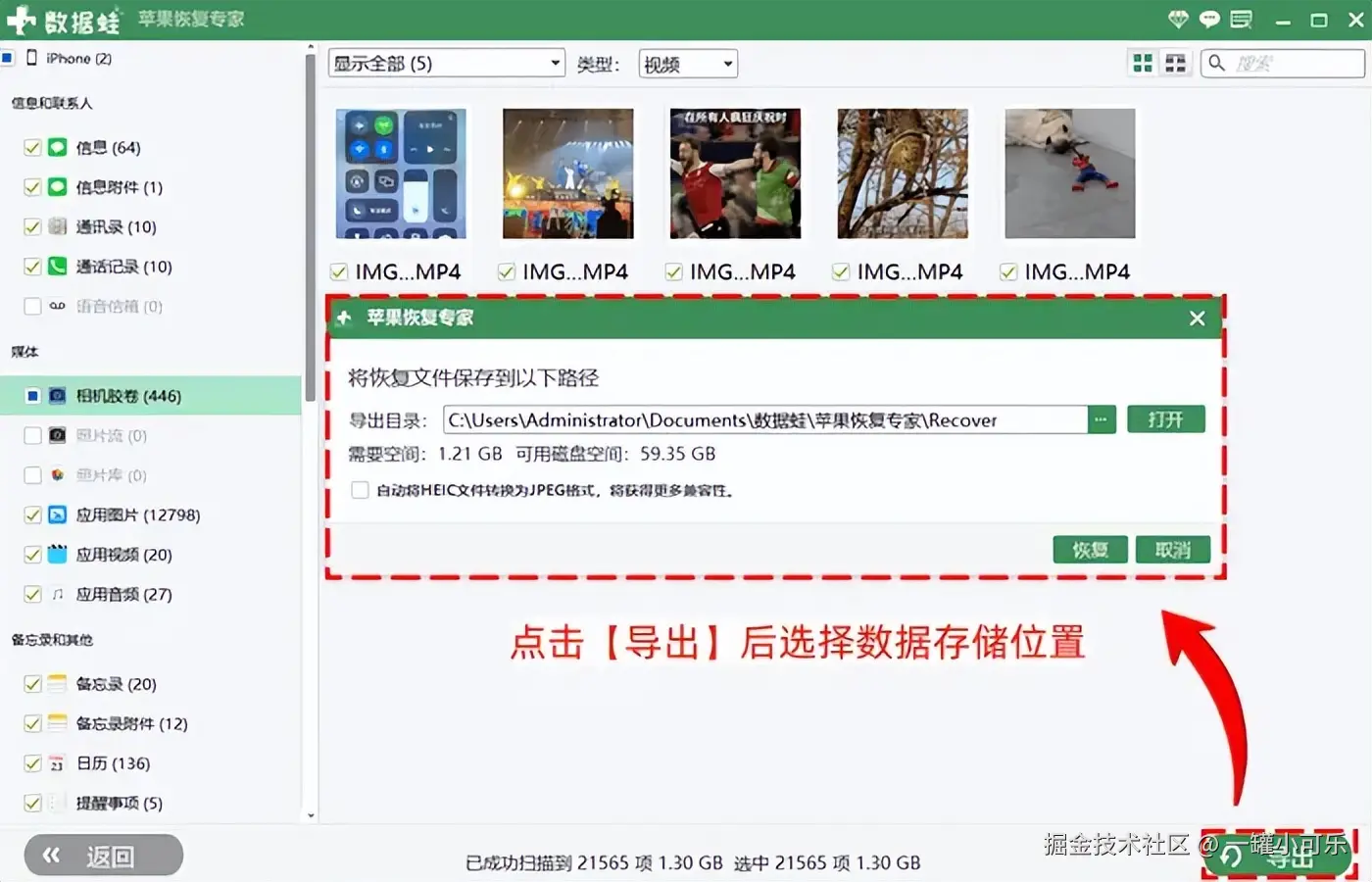Uncheck the 信息 (64) checkbox

[x=32, y=147]
